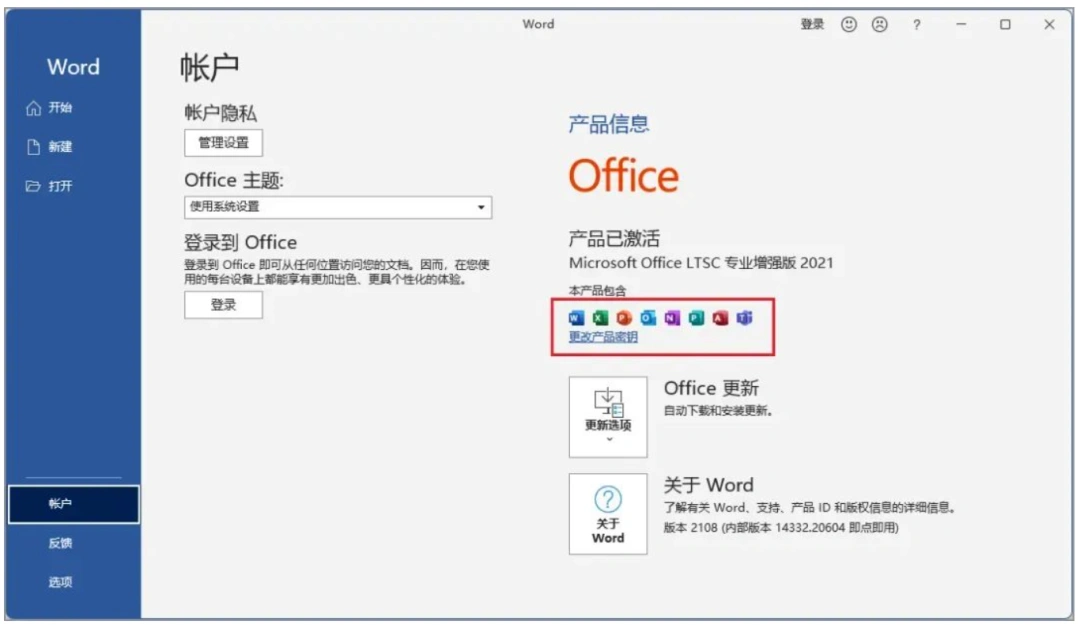
Task: Send a frown with the sad face icon
Action: click(x=880, y=25)
